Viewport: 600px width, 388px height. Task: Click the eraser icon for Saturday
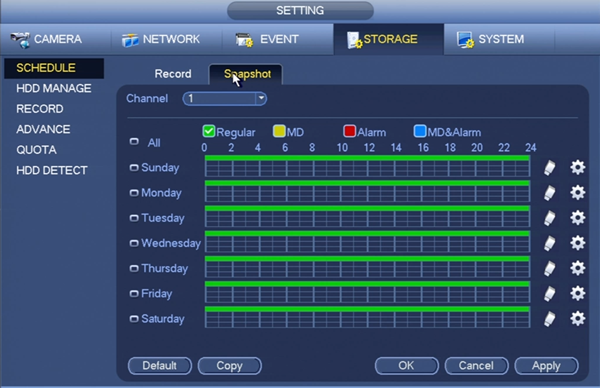[549, 319]
